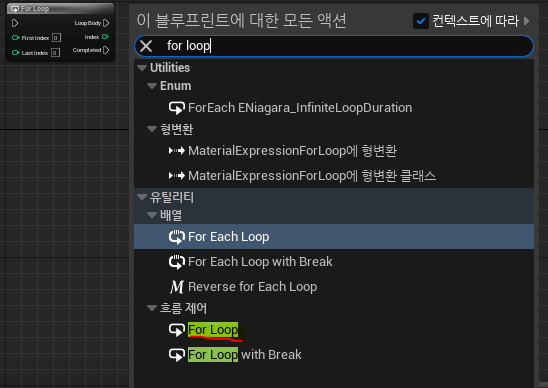
Task: Click the node's input execution pin
Action: point(15,23)
